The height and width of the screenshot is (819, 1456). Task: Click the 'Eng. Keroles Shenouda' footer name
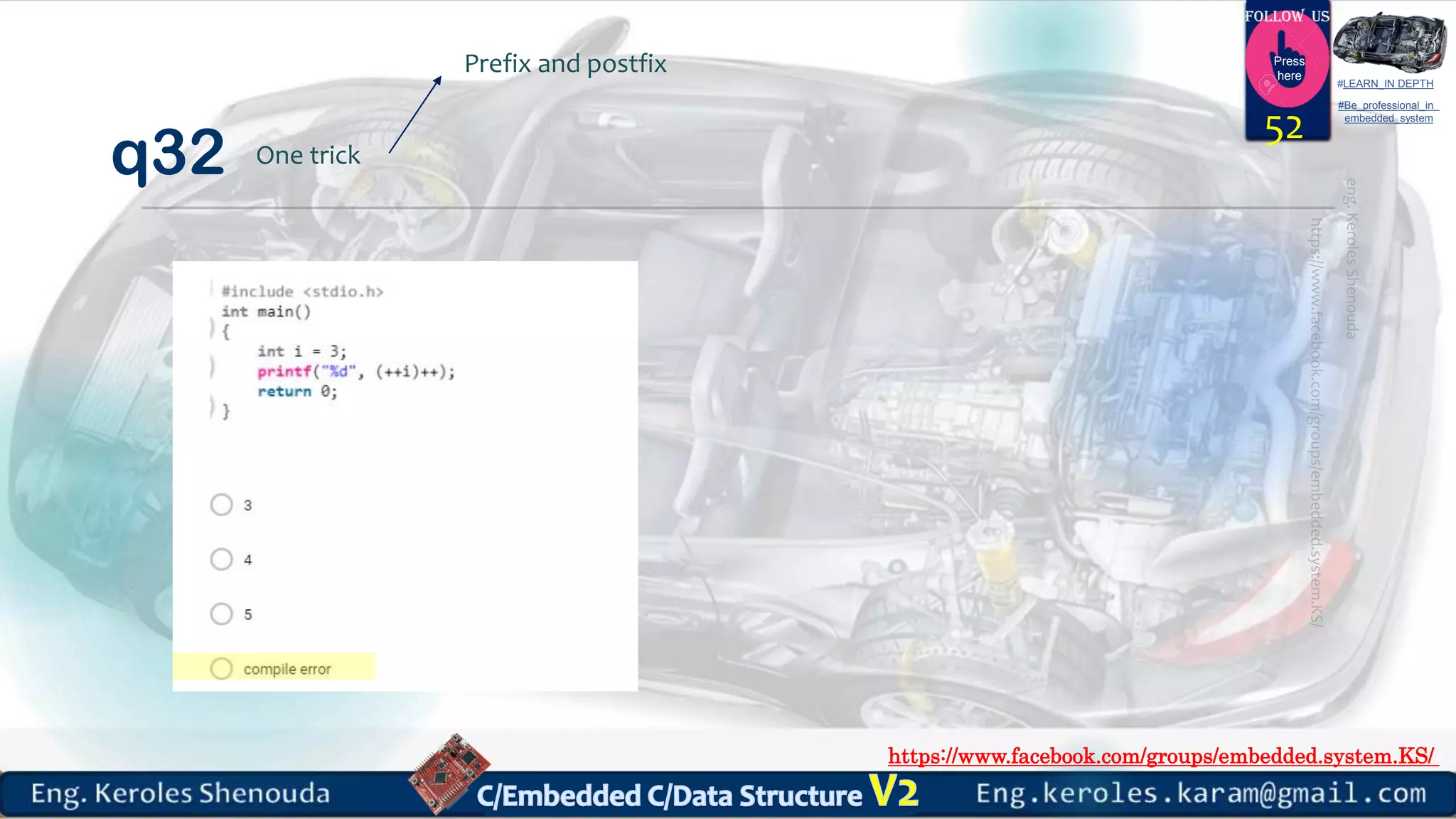181,793
